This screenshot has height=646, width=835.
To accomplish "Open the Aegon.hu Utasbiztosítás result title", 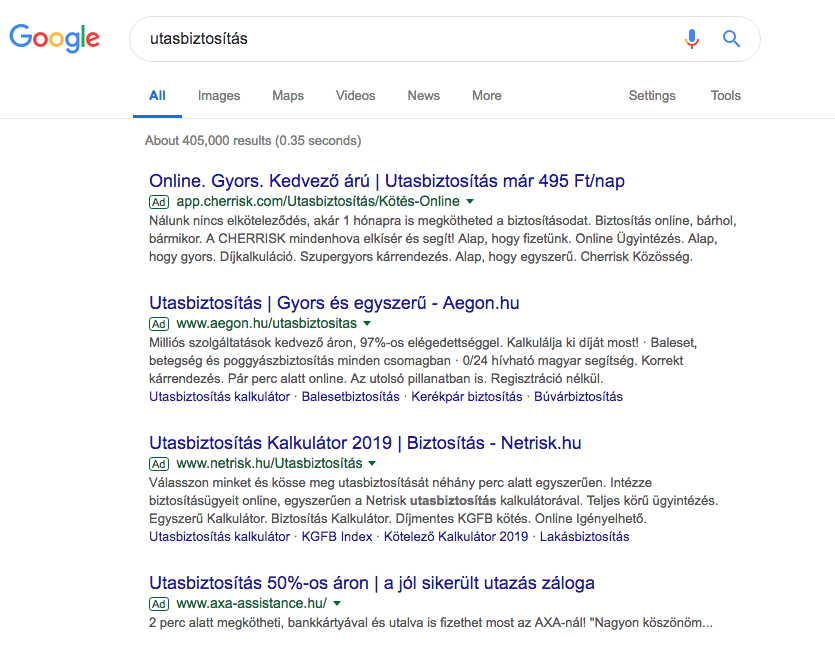I will click(334, 302).
